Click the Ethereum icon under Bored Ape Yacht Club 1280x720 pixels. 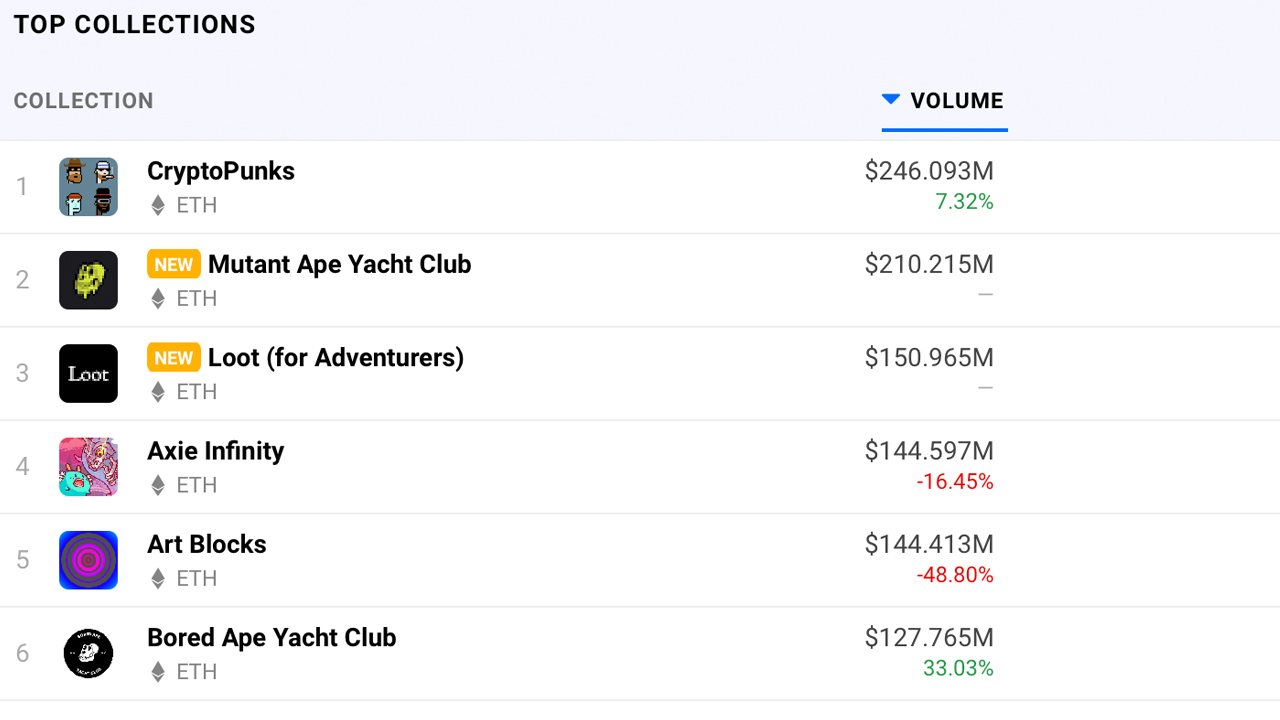[157, 672]
